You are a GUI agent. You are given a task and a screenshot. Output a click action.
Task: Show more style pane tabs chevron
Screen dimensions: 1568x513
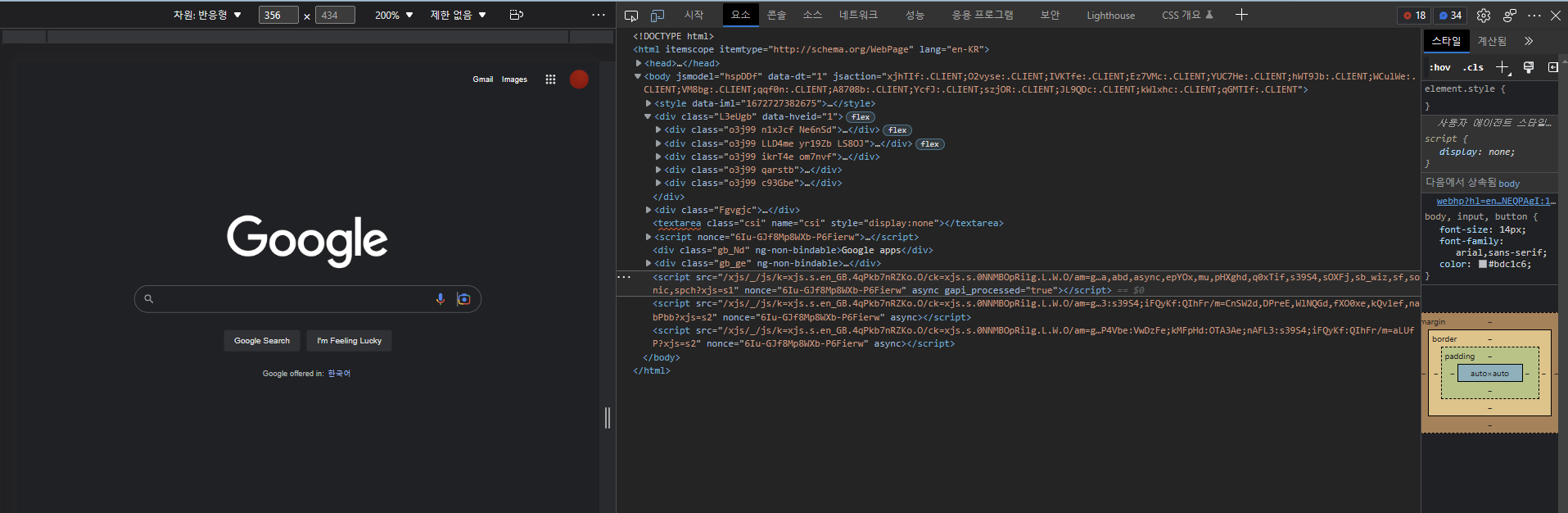click(1529, 41)
